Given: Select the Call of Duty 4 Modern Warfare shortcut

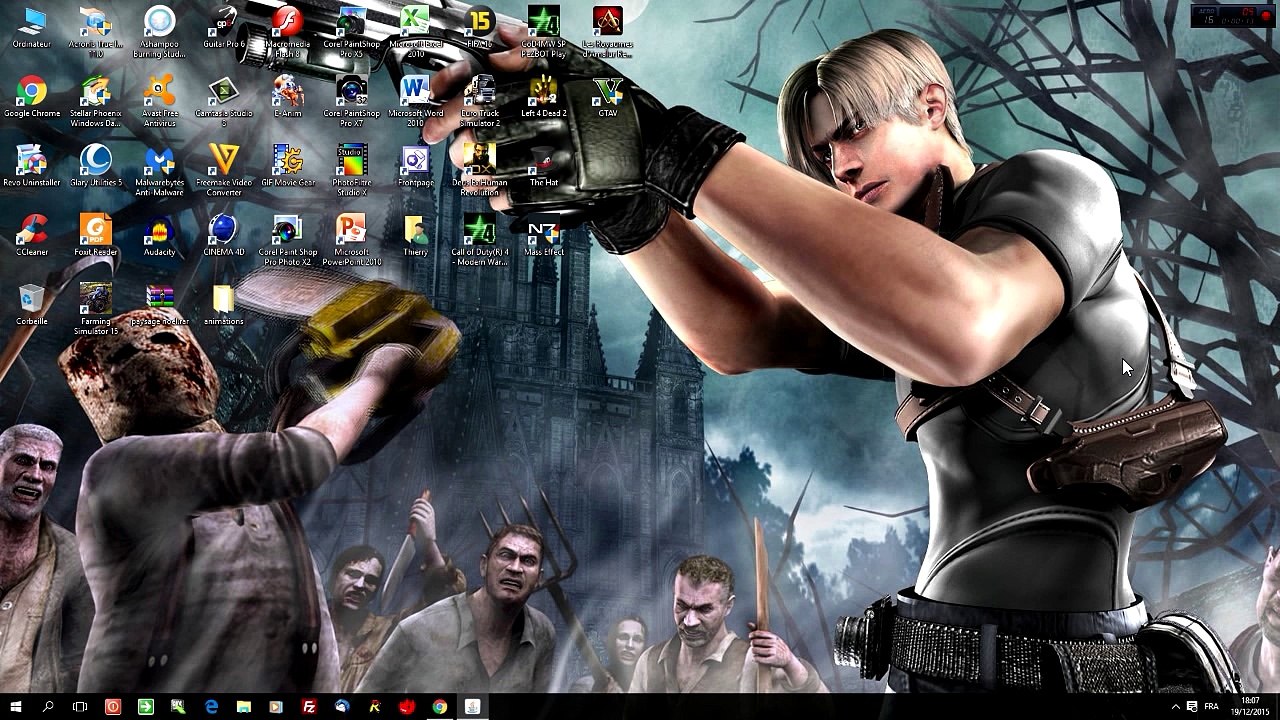Looking at the screenshot, I should (480, 241).
